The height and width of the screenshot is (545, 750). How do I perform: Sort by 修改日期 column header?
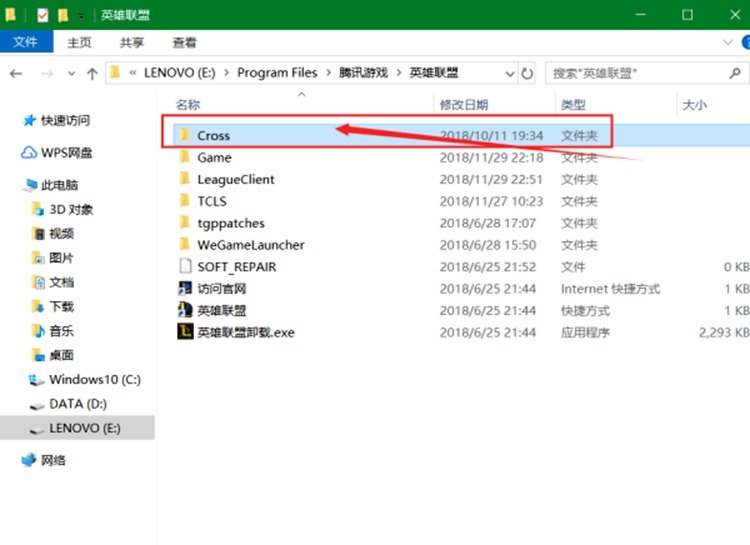point(463,104)
